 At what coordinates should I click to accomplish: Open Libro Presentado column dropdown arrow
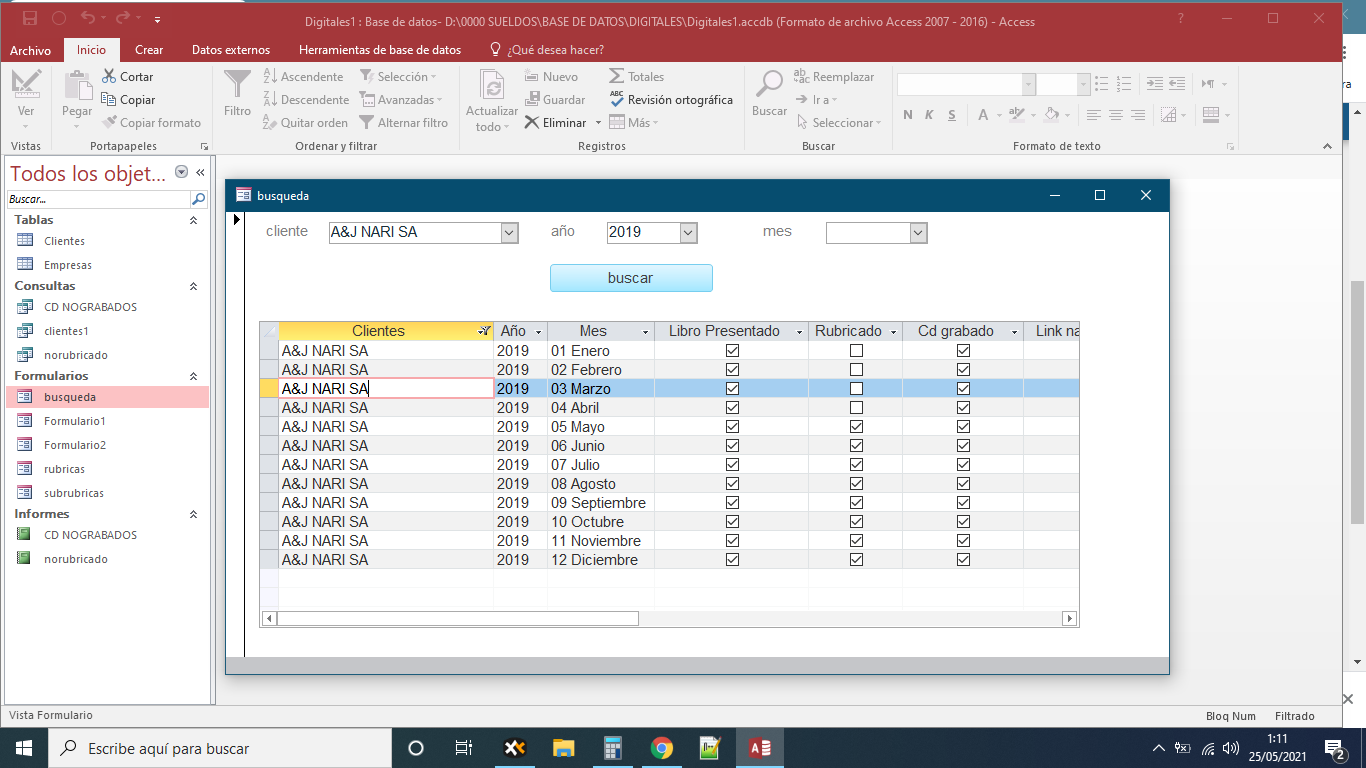pos(800,331)
